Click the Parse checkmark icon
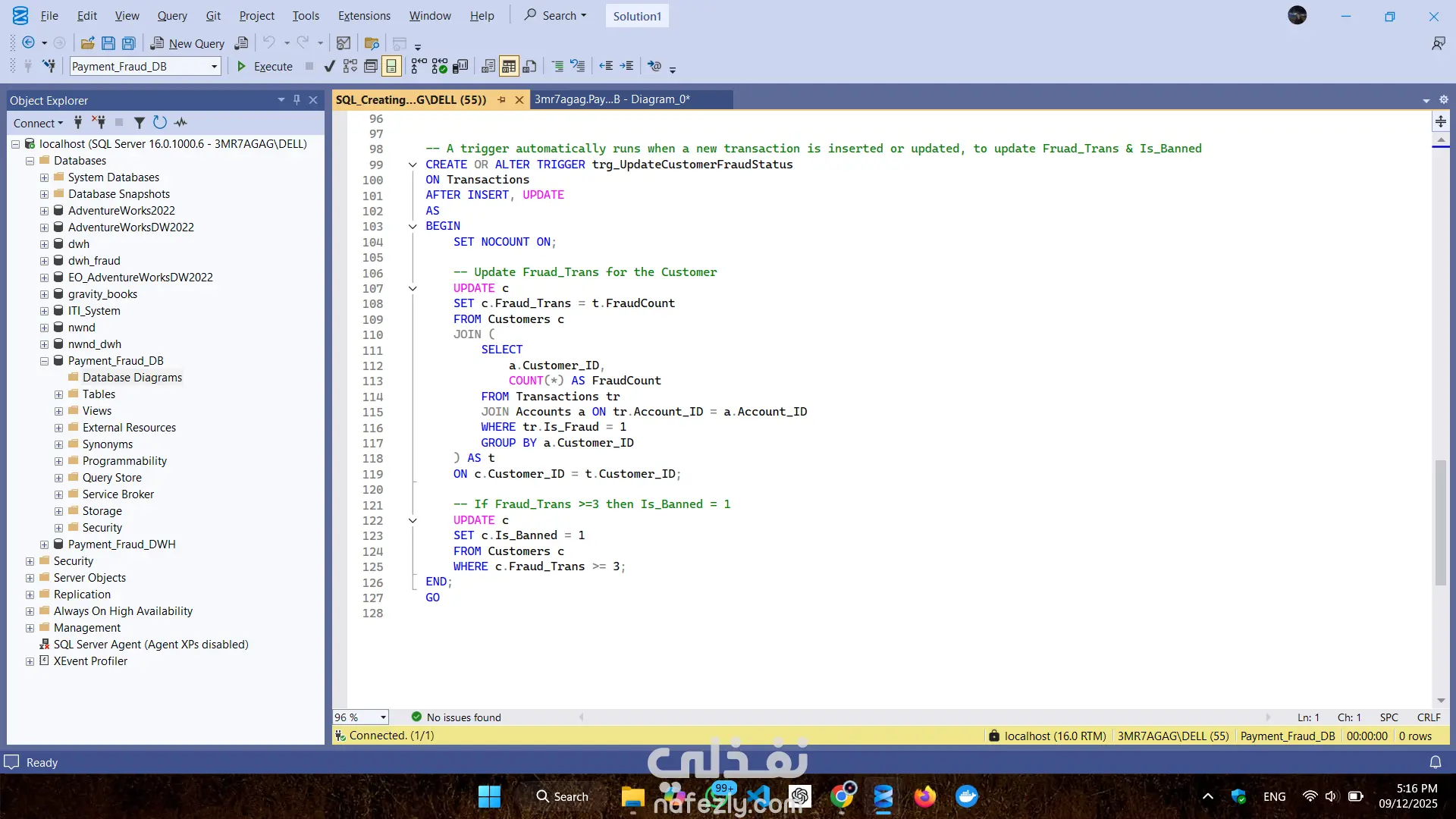This screenshot has width=1456, height=819. pos(329,67)
